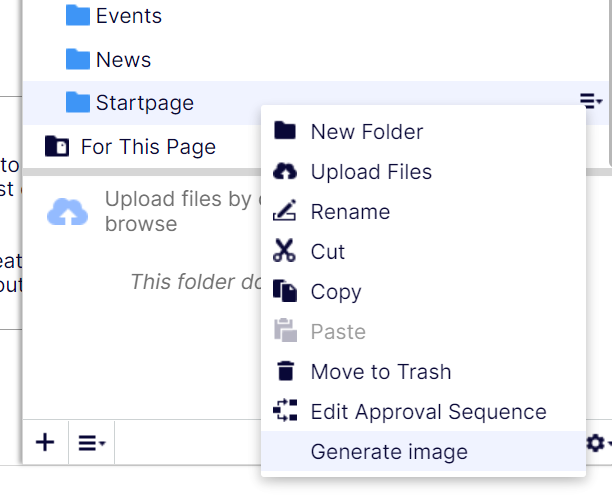Select Cut in the context menu
612x502 pixels.
(423, 252)
